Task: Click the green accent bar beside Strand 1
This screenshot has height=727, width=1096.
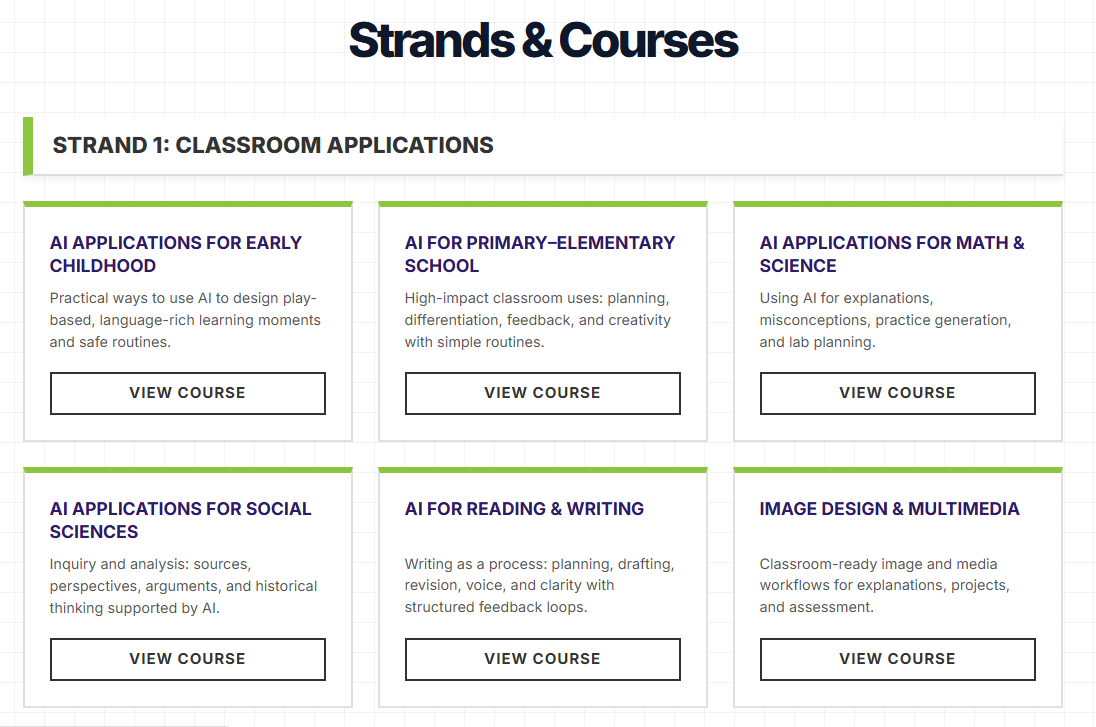Action: (28, 143)
